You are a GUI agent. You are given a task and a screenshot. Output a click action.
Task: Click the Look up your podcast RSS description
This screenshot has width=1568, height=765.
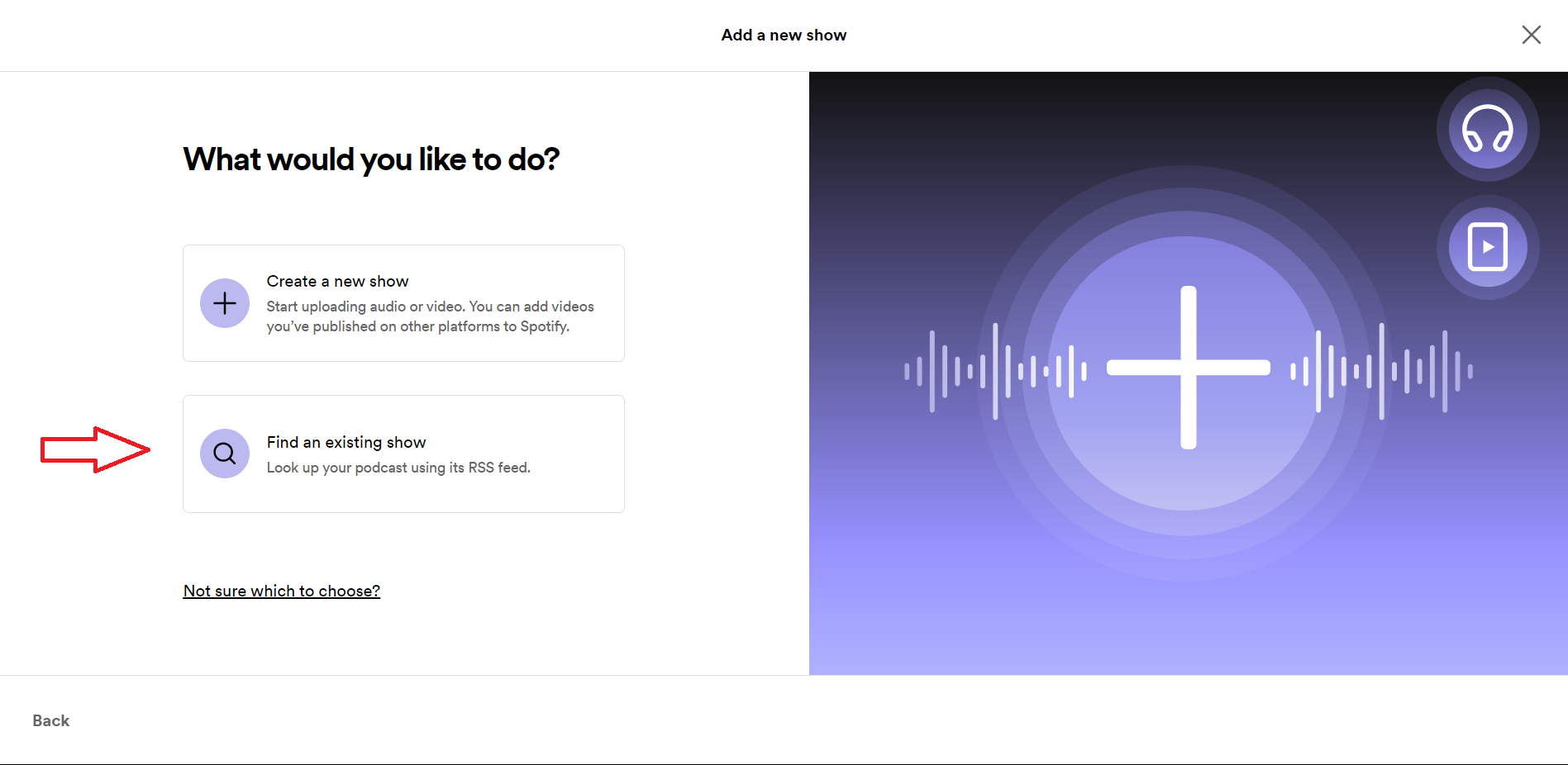click(398, 468)
